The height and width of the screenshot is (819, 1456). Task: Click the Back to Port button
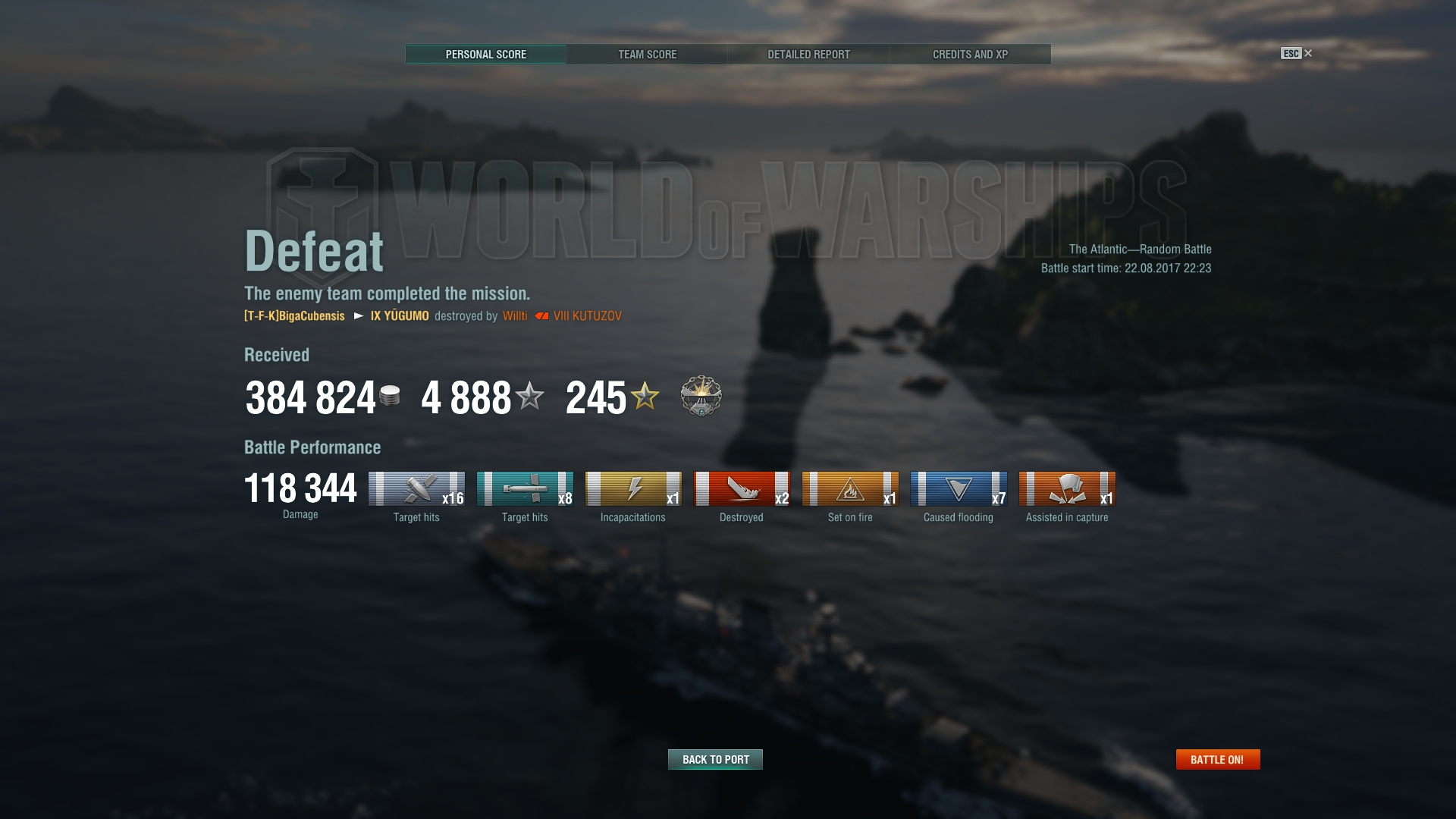click(x=715, y=759)
